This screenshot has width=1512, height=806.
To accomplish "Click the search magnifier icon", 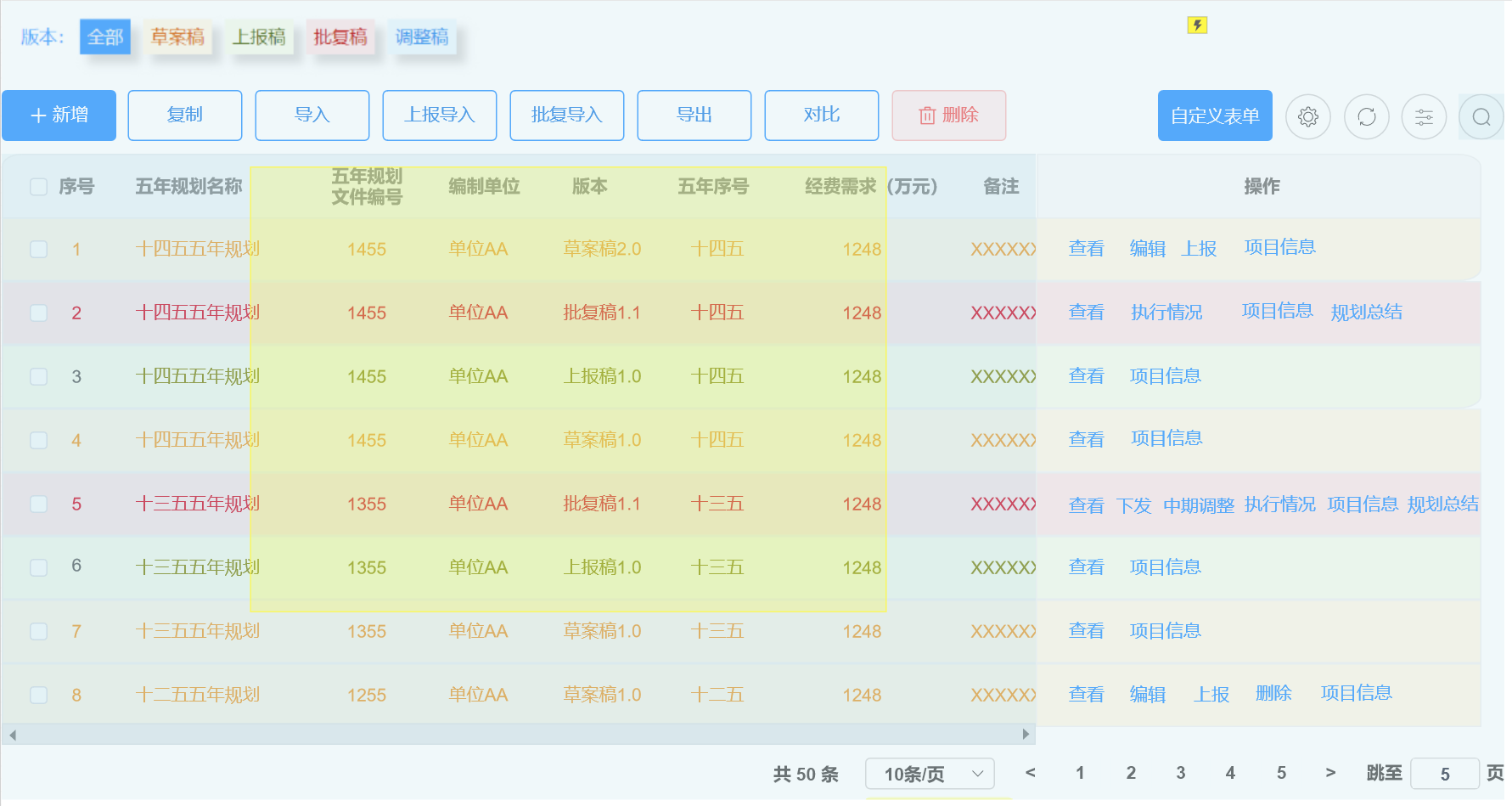I will pyautogui.click(x=1481, y=116).
